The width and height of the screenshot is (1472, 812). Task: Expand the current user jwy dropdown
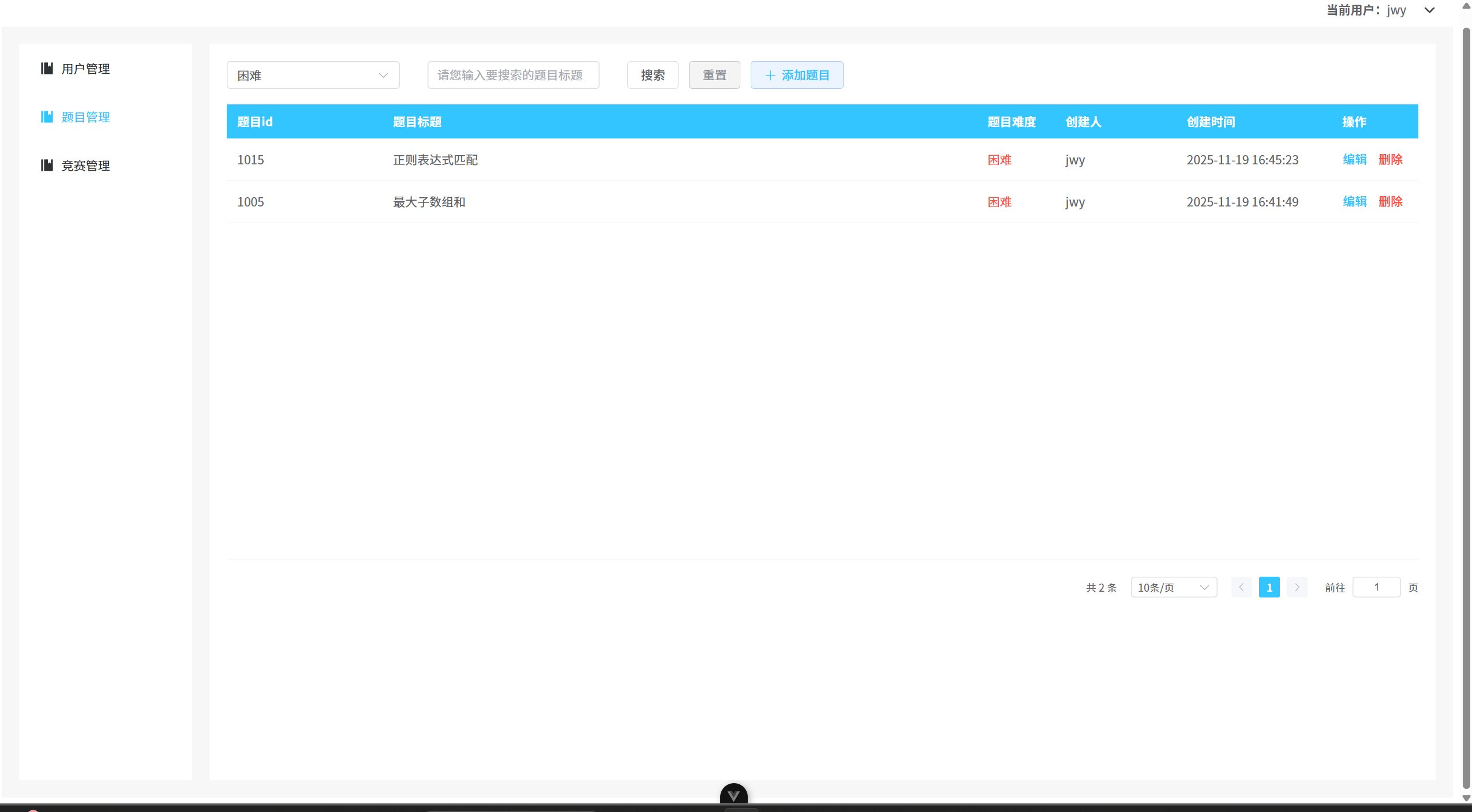click(1429, 10)
